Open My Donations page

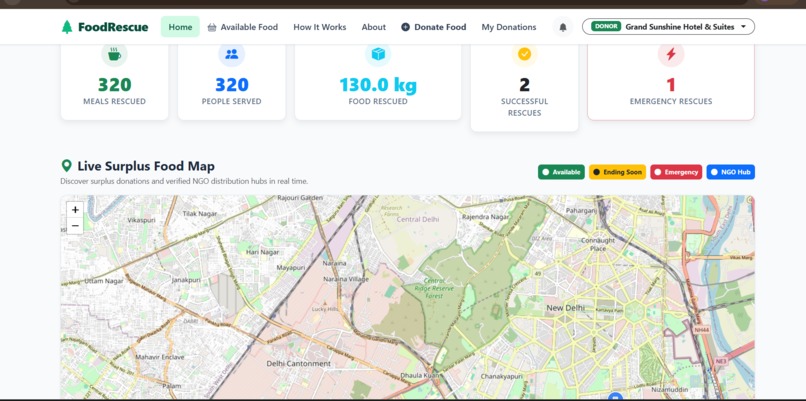coord(509,27)
